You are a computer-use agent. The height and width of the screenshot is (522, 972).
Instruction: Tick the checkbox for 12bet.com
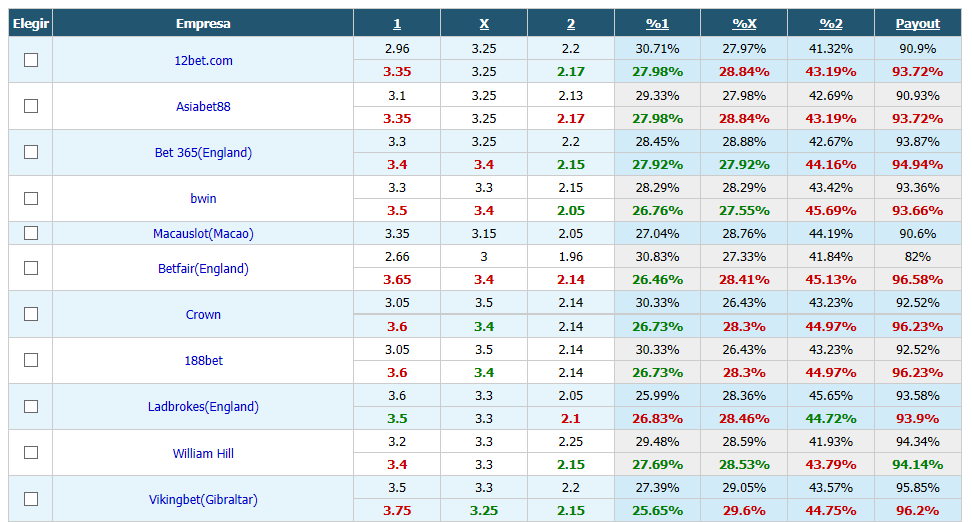tap(31, 60)
